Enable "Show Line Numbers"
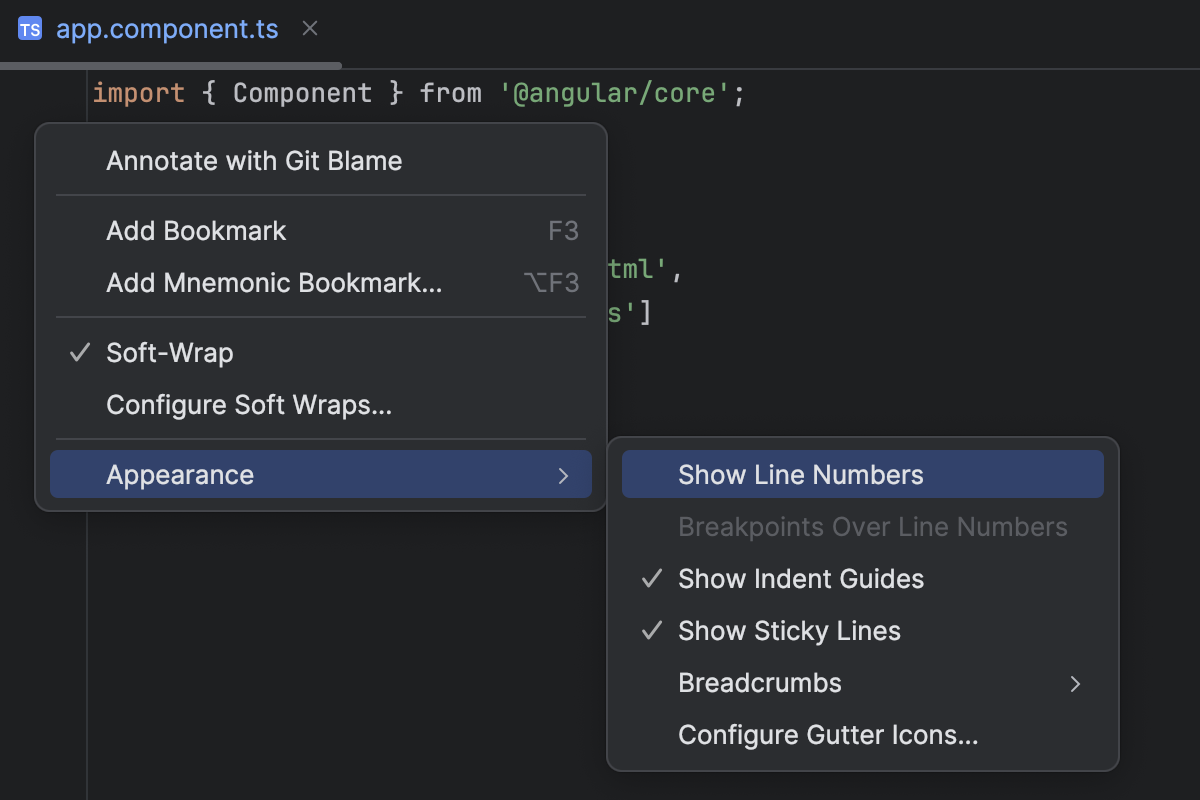Screen dimensions: 1200x800 click(x=801, y=474)
